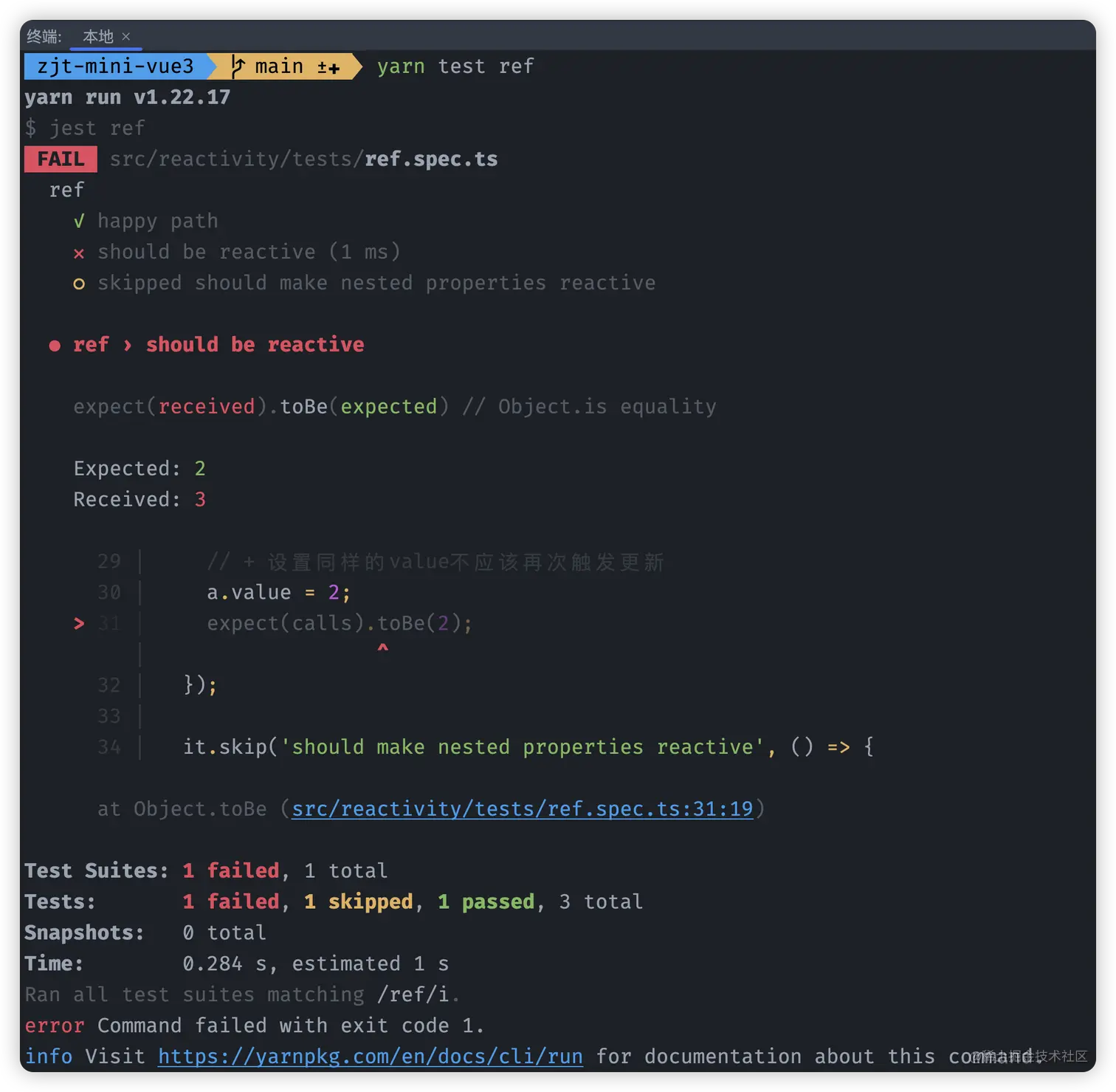Click the should be reactive (1 ms) line

pyautogui.click(x=249, y=253)
